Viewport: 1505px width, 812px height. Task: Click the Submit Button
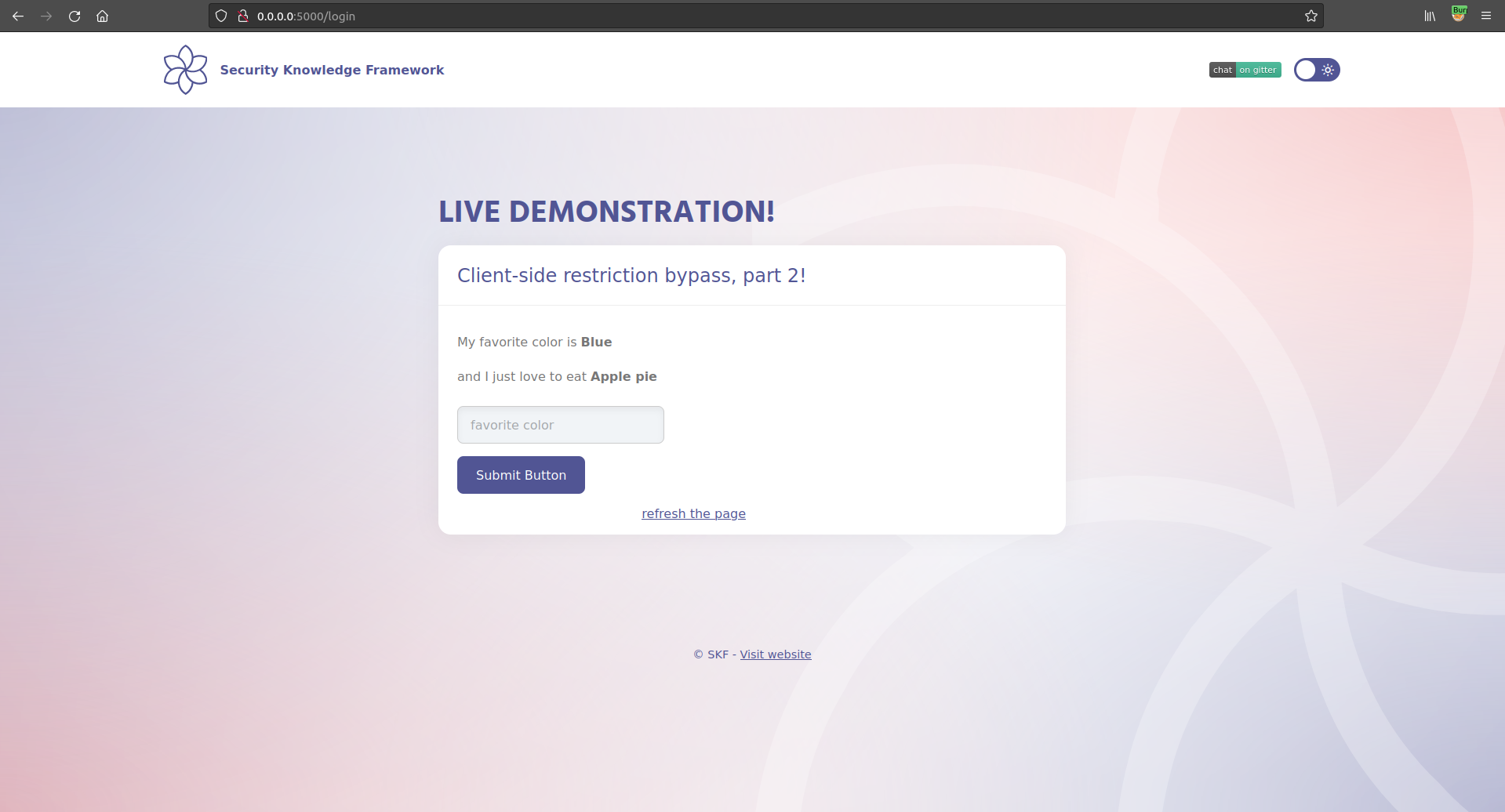tap(521, 475)
